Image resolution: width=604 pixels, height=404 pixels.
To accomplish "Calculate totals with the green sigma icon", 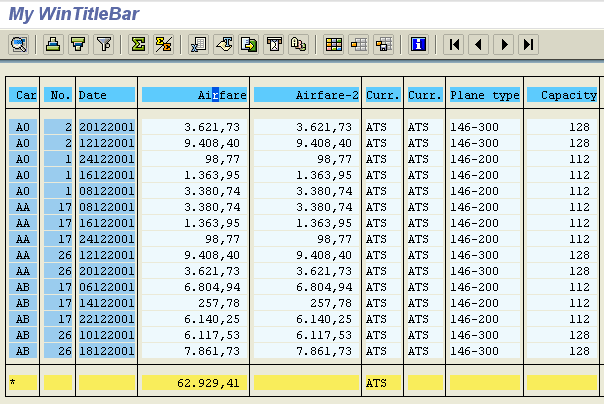I will point(138,44).
